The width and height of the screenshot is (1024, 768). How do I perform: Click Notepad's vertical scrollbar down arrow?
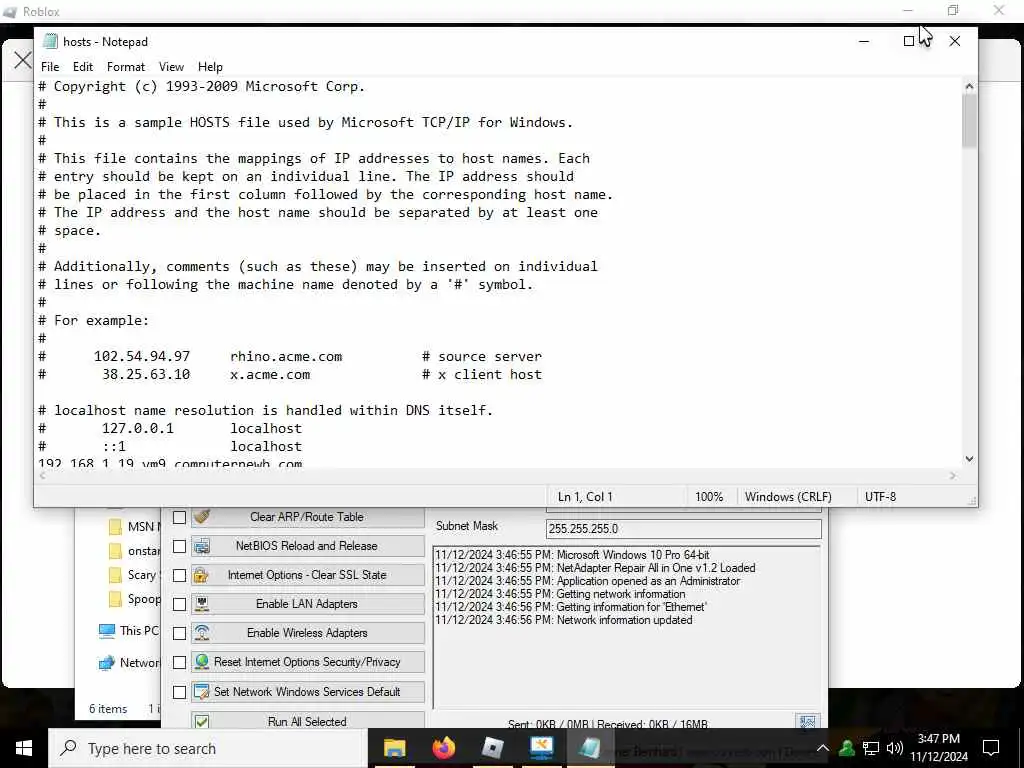[969, 459]
